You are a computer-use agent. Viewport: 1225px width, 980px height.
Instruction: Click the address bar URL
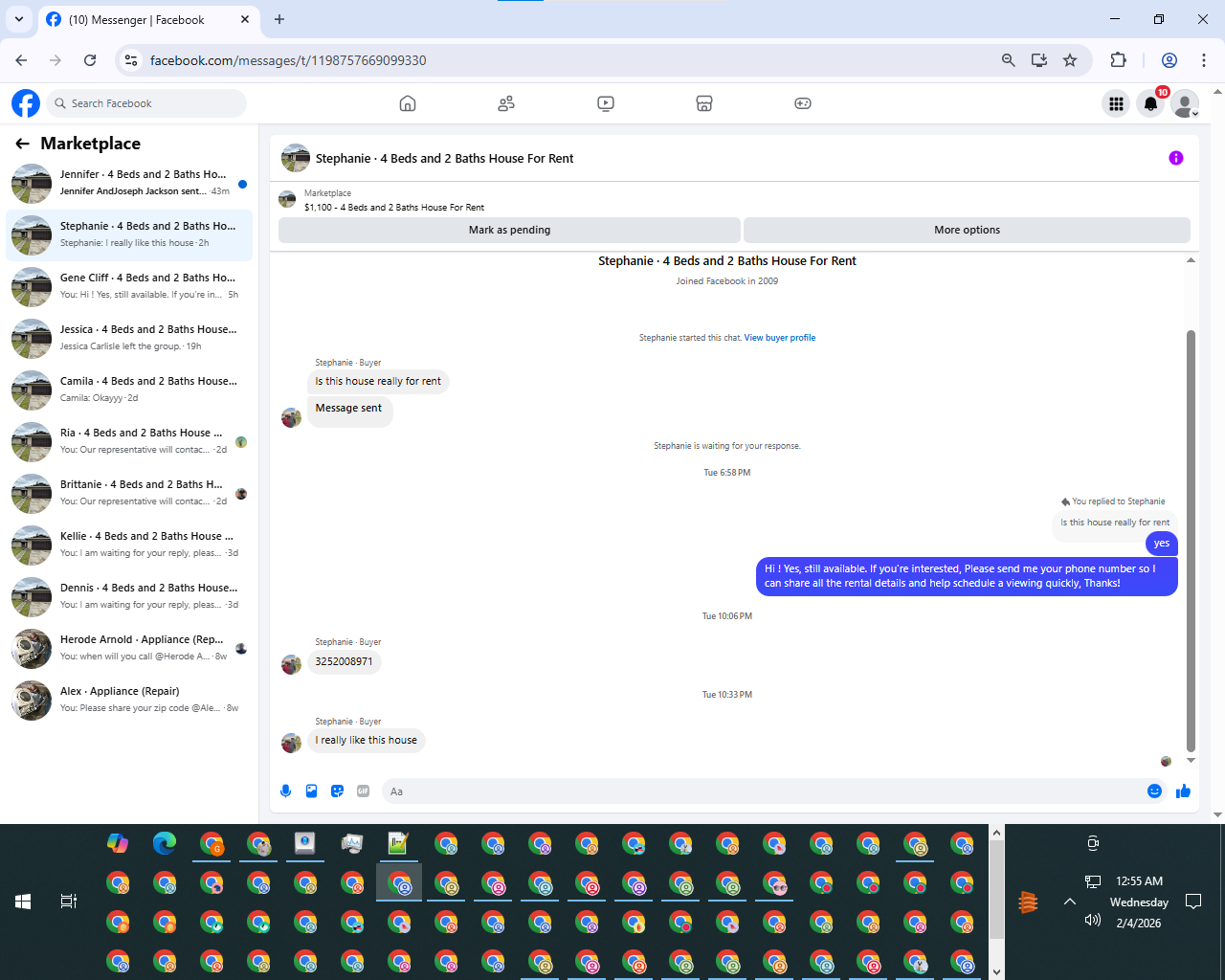click(288, 60)
